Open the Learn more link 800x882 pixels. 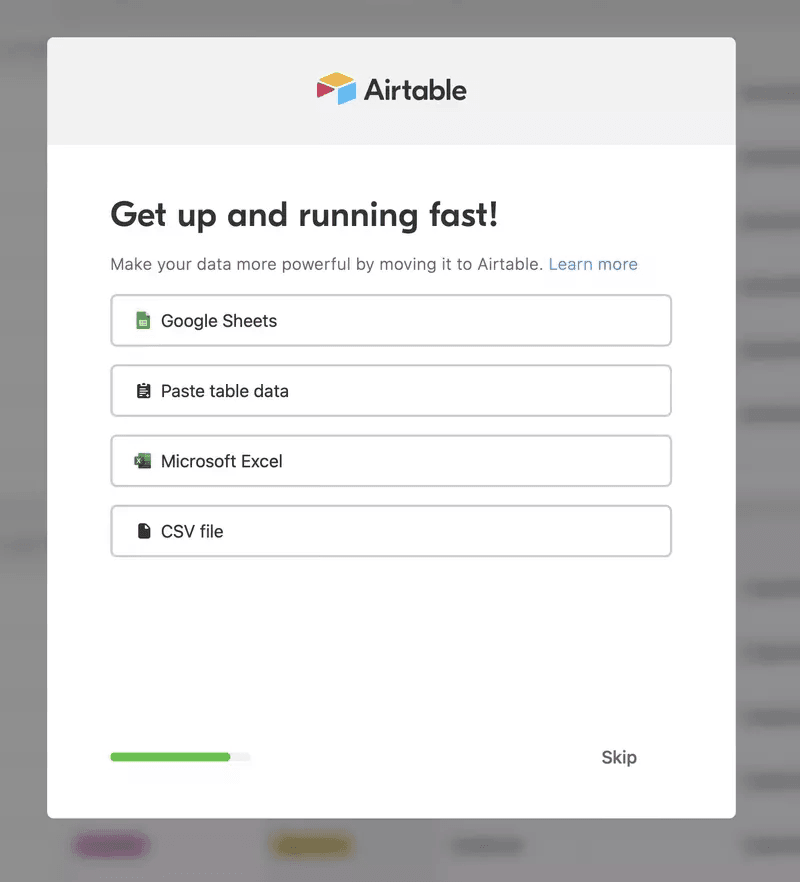[x=593, y=264]
